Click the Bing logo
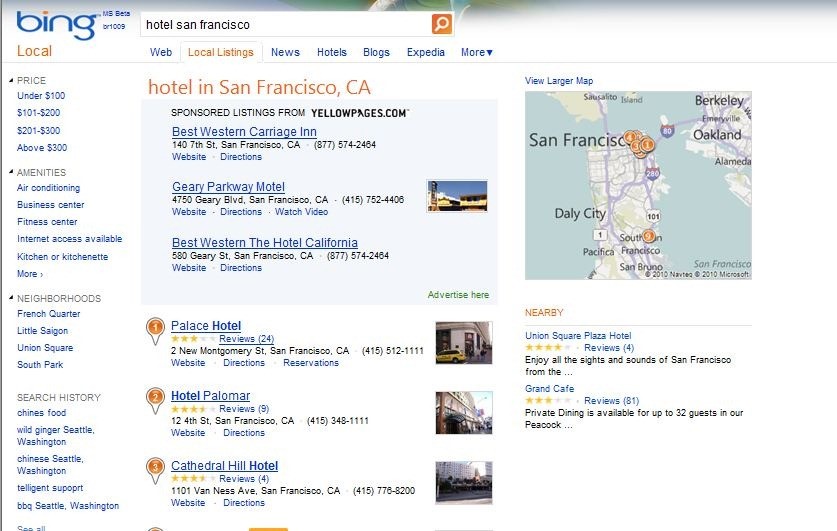The image size is (837, 531). point(56,25)
